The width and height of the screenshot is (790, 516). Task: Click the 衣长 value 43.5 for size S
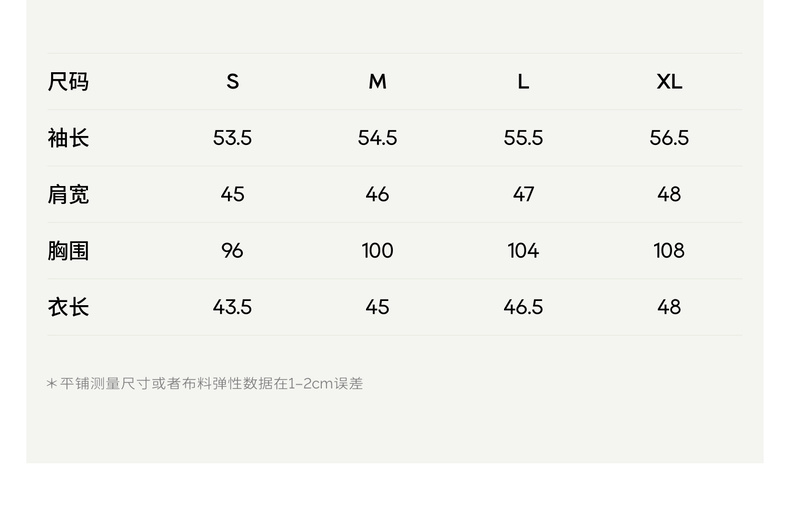point(232,307)
